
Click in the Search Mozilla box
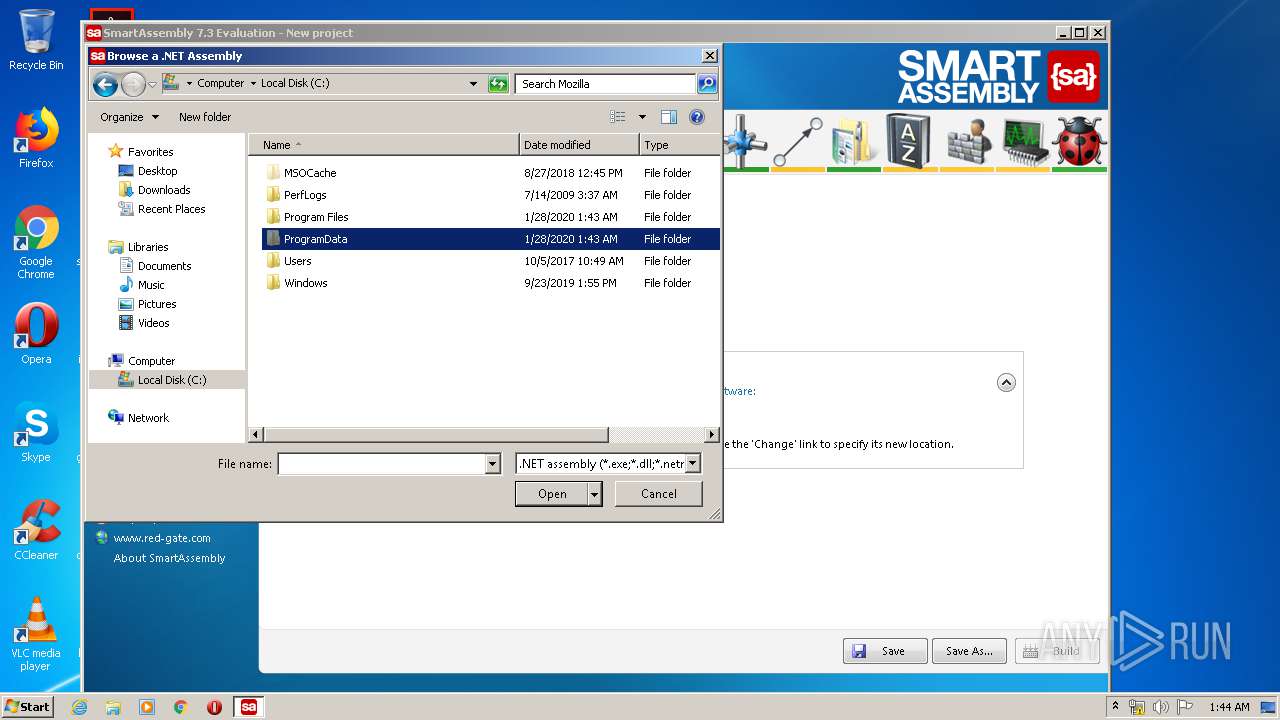605,84
